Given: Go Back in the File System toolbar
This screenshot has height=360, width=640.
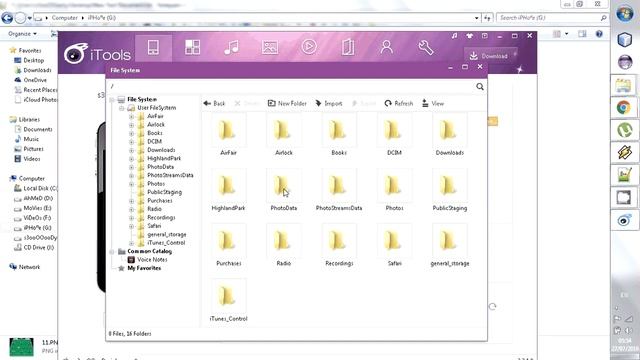Looking at the screenshot, I should tap(214, 104).
